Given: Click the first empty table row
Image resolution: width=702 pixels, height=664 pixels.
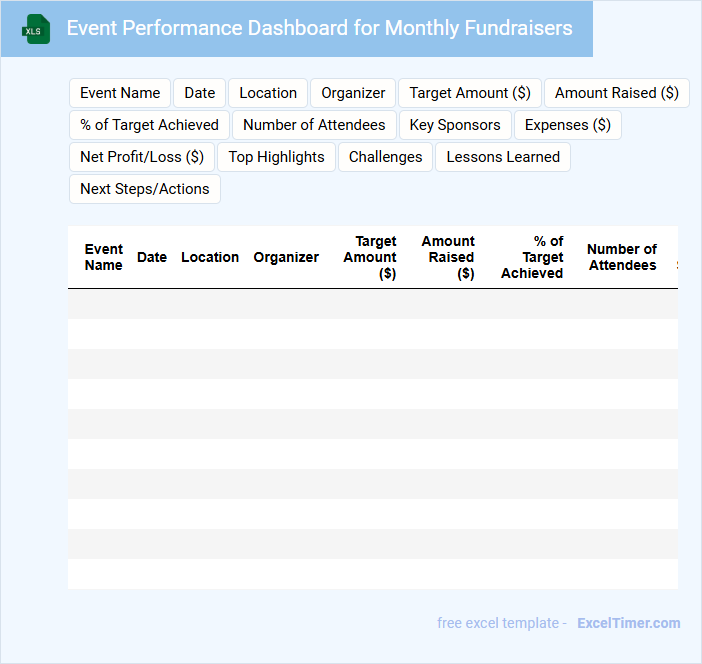Looking at the screenshot, I should click(372, 304).
